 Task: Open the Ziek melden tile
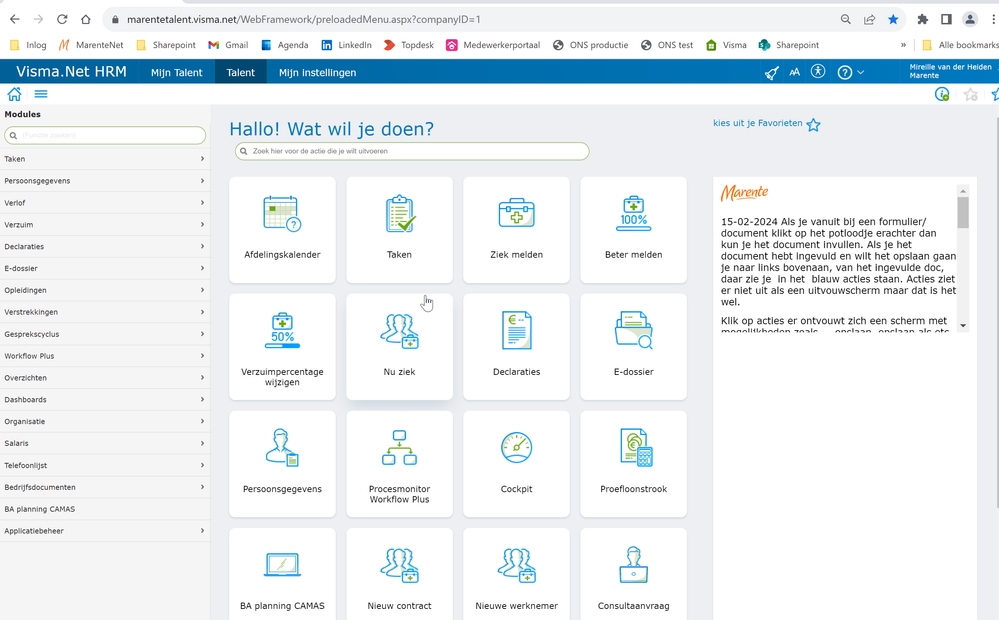tap(516, 230)
